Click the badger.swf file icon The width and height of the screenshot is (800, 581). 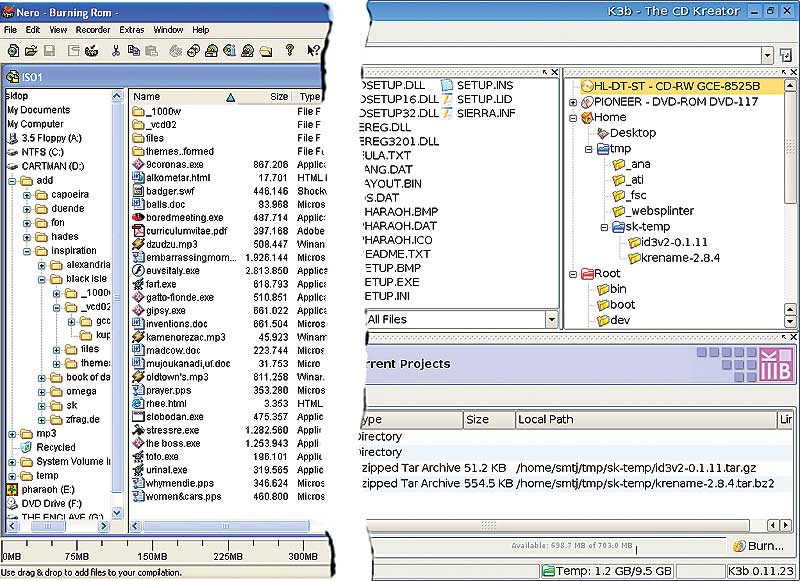pos(138,191)
